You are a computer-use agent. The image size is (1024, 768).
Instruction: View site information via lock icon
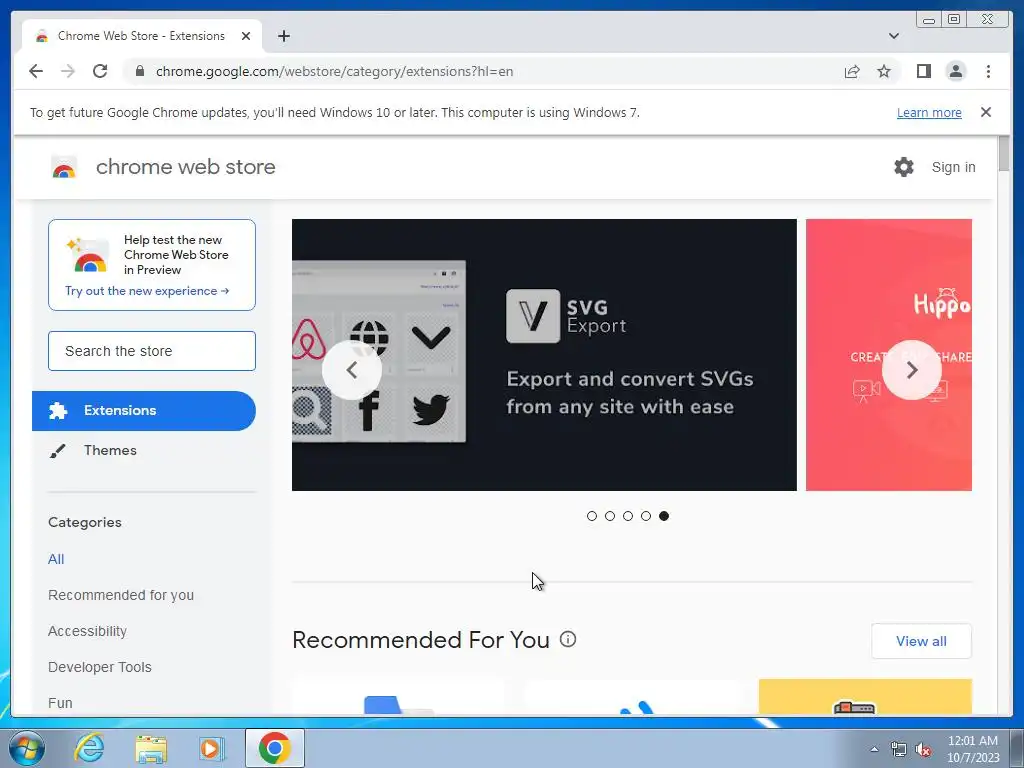point(139,71)
